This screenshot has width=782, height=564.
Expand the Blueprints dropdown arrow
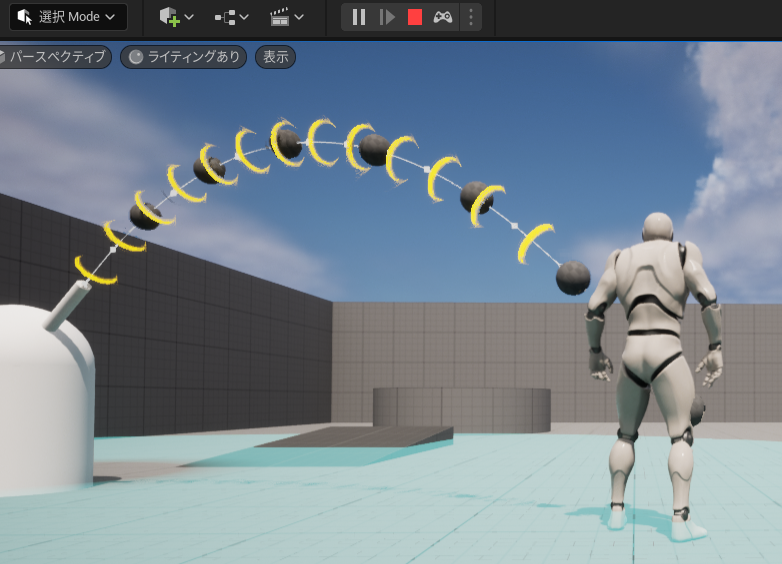244,17
